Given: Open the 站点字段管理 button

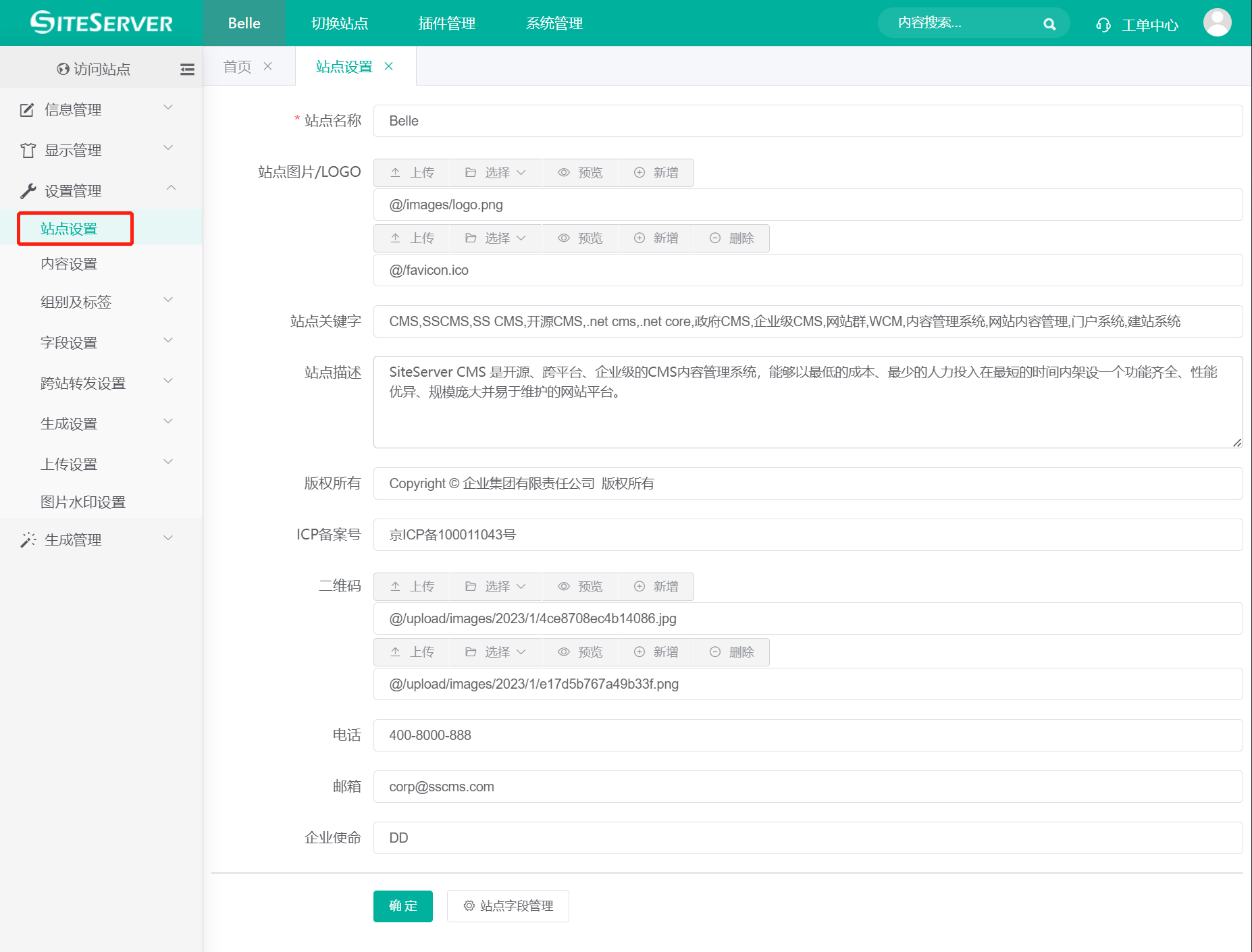Looking at the screenshot, I should [508, 905].
